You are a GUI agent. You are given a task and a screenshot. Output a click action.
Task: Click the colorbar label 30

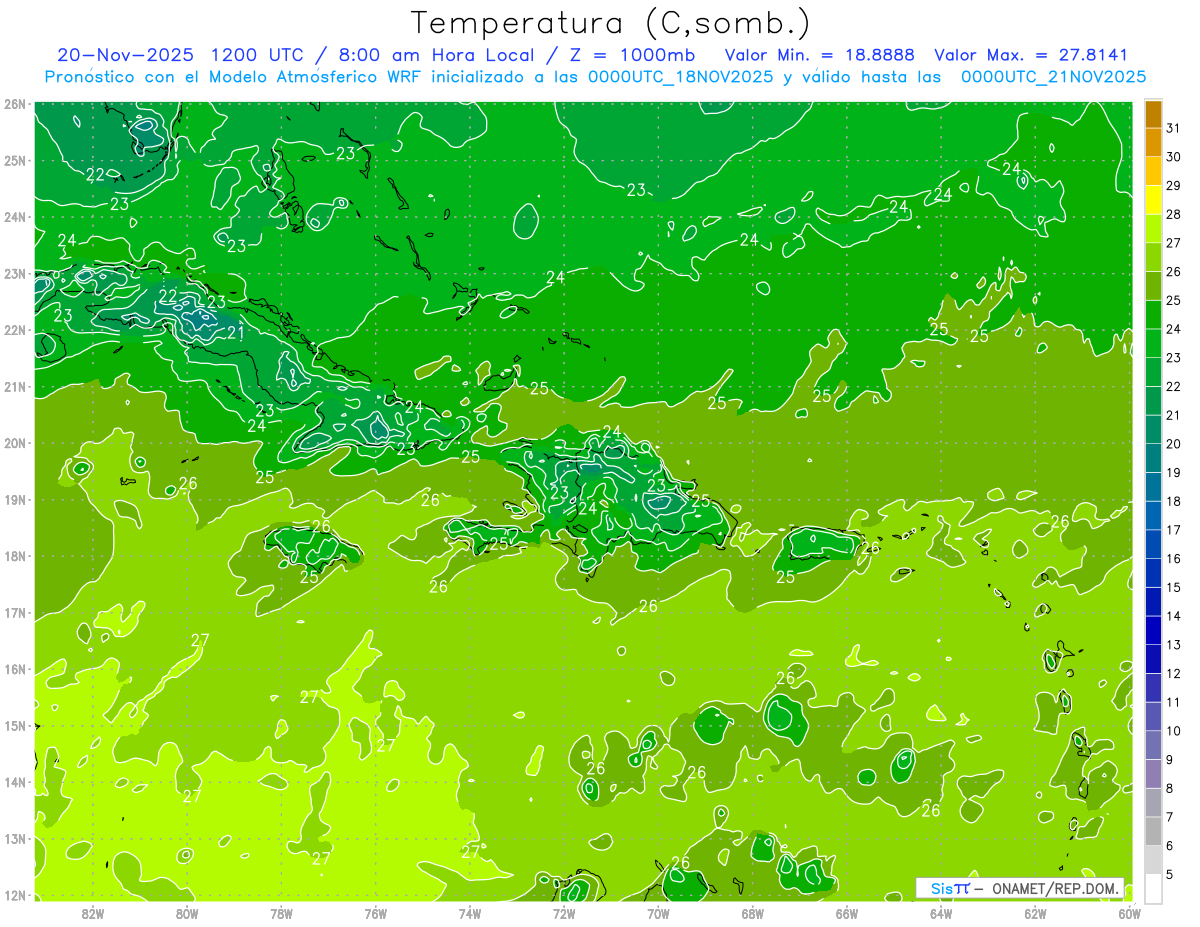point(1174,157)
